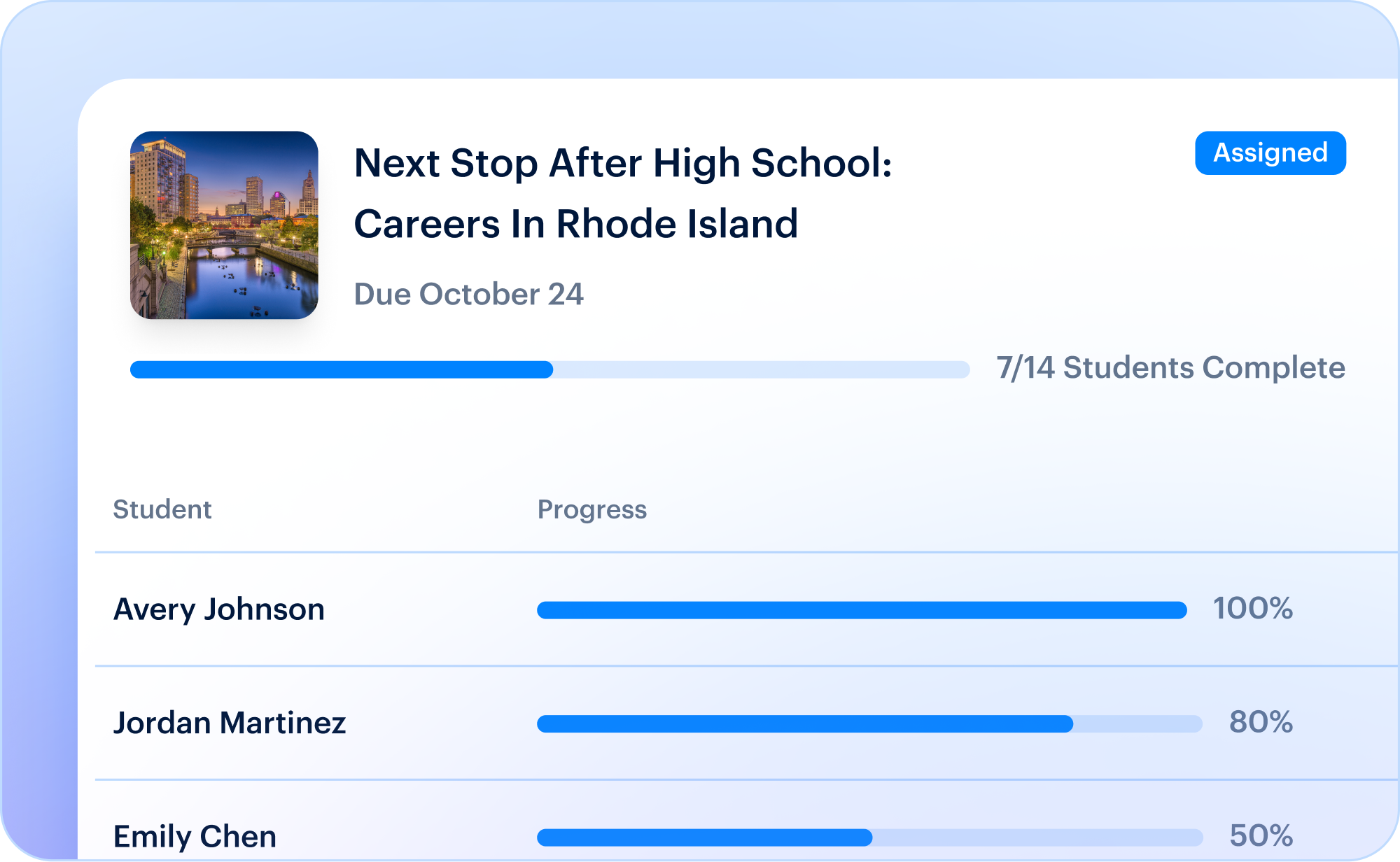This screenshot has width=1400, height=862.
Task: Click the unfilled part of Jordan Martinez's bar
Action: pos(1138,723)
